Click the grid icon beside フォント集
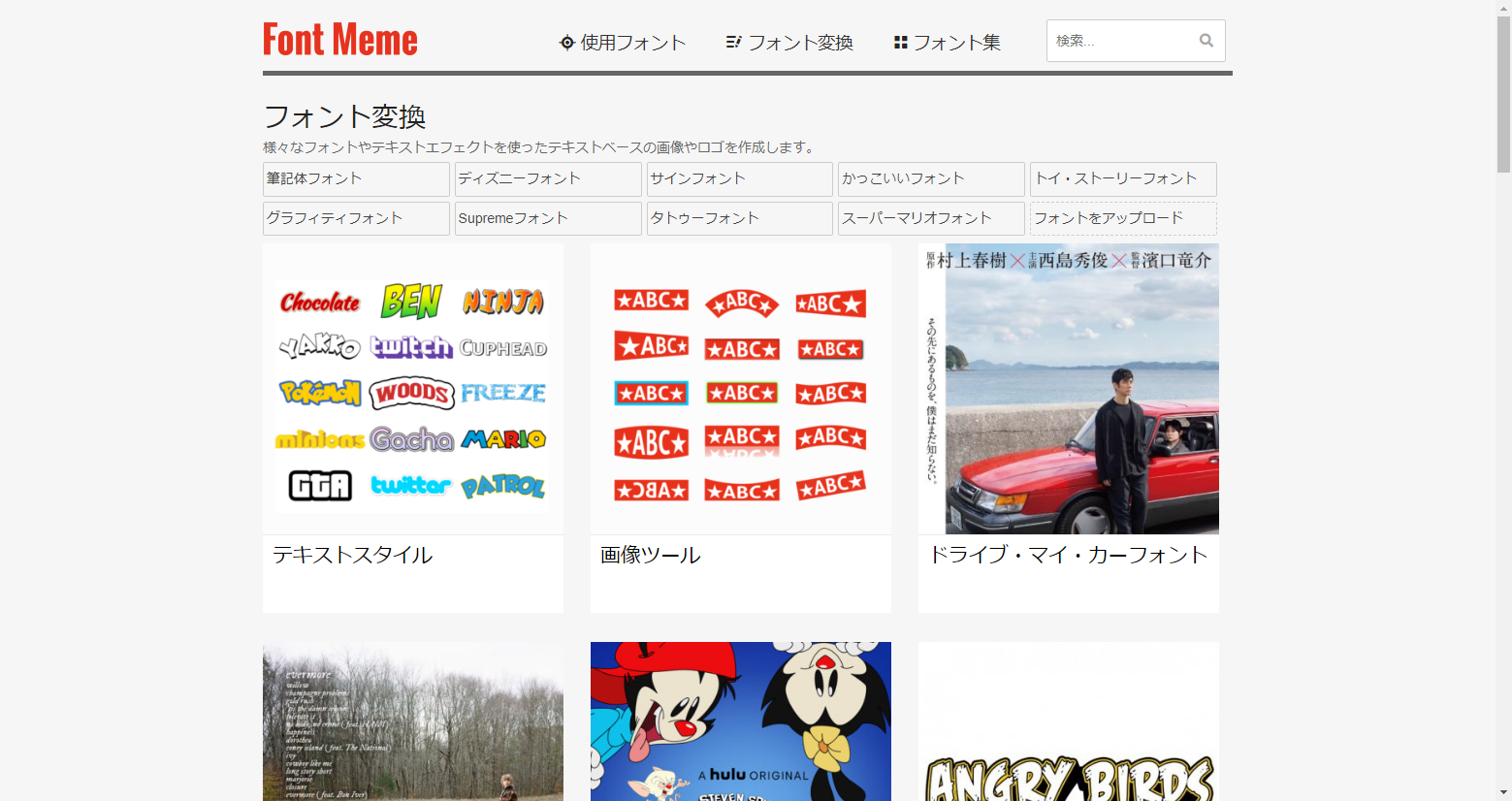Viewport: 1512px width, 801px height. click(900, 42)
